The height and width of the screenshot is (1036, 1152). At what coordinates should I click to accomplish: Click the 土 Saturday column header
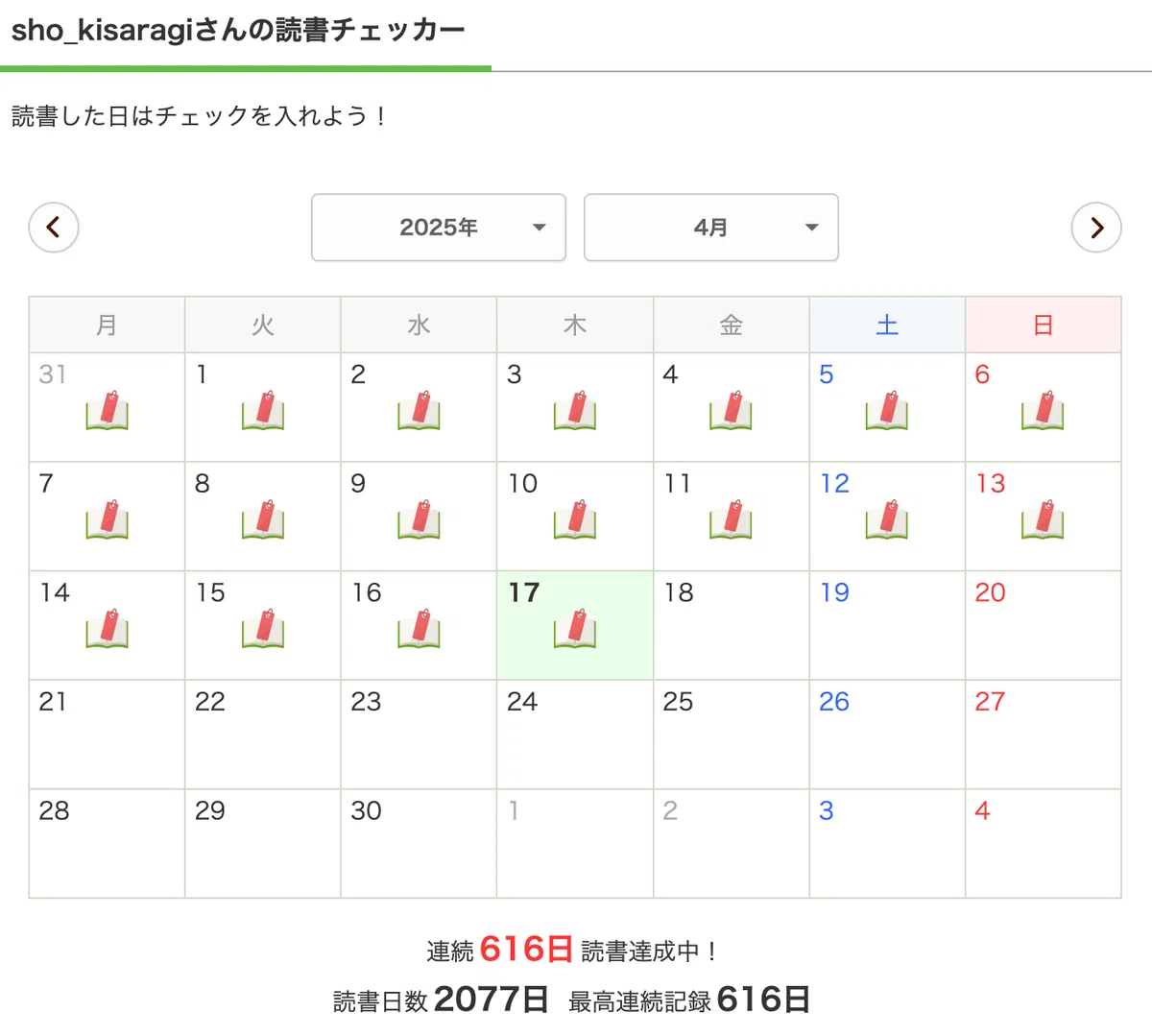pyautogui.click(x=887, y=325)
